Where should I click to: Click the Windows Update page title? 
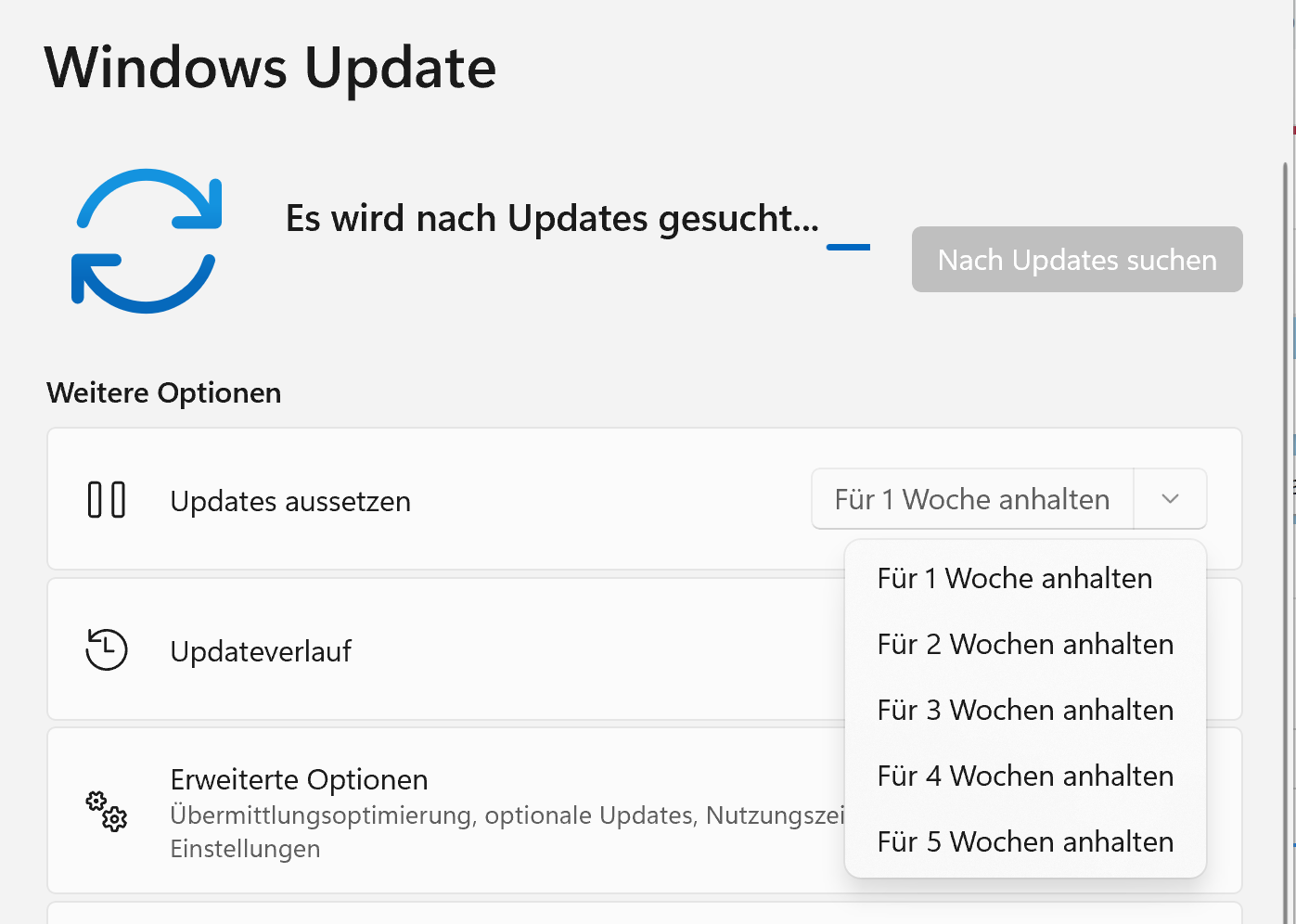pyautogui.click(x=270, y=68)
